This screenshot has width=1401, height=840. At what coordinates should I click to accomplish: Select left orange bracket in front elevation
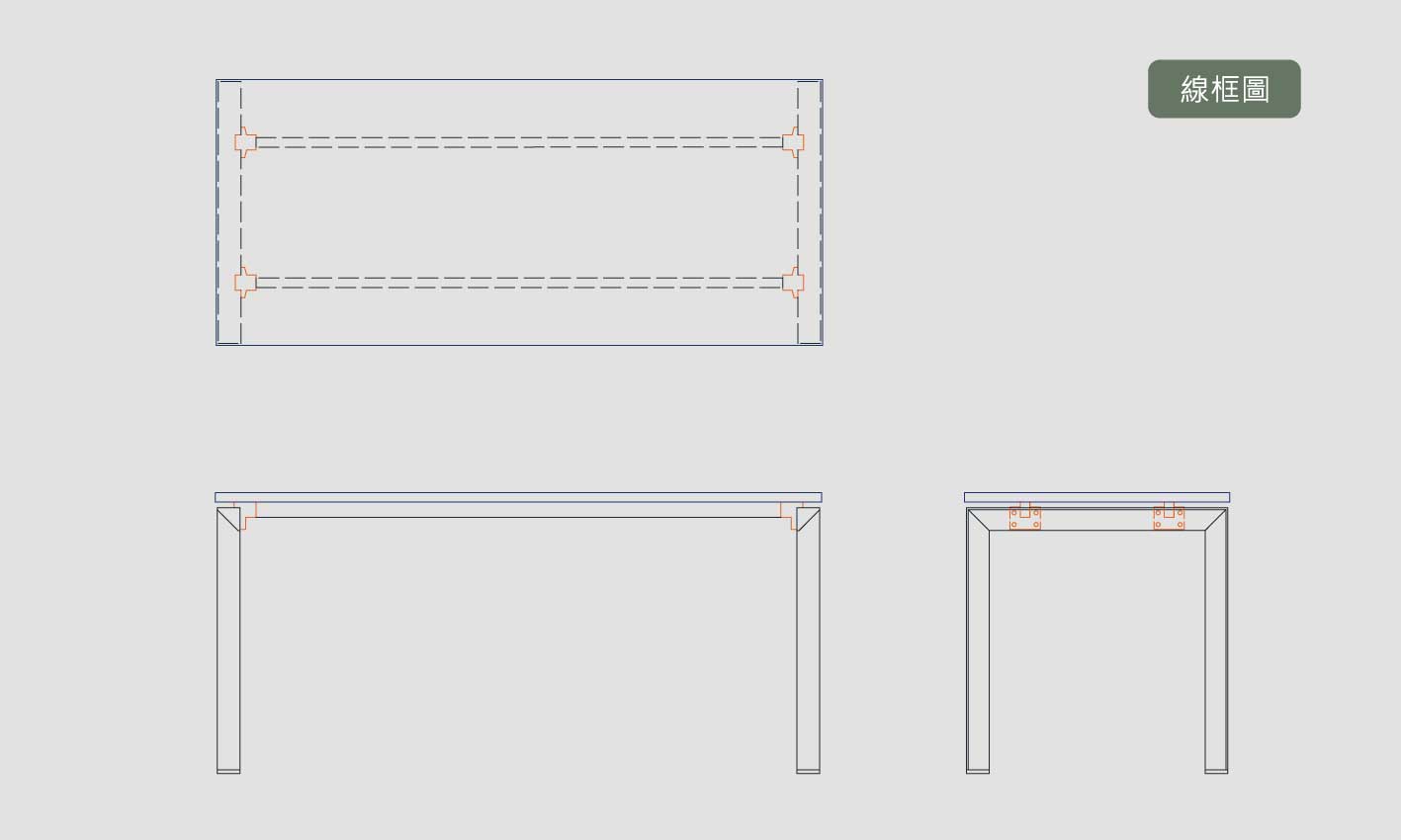[245, 516]
